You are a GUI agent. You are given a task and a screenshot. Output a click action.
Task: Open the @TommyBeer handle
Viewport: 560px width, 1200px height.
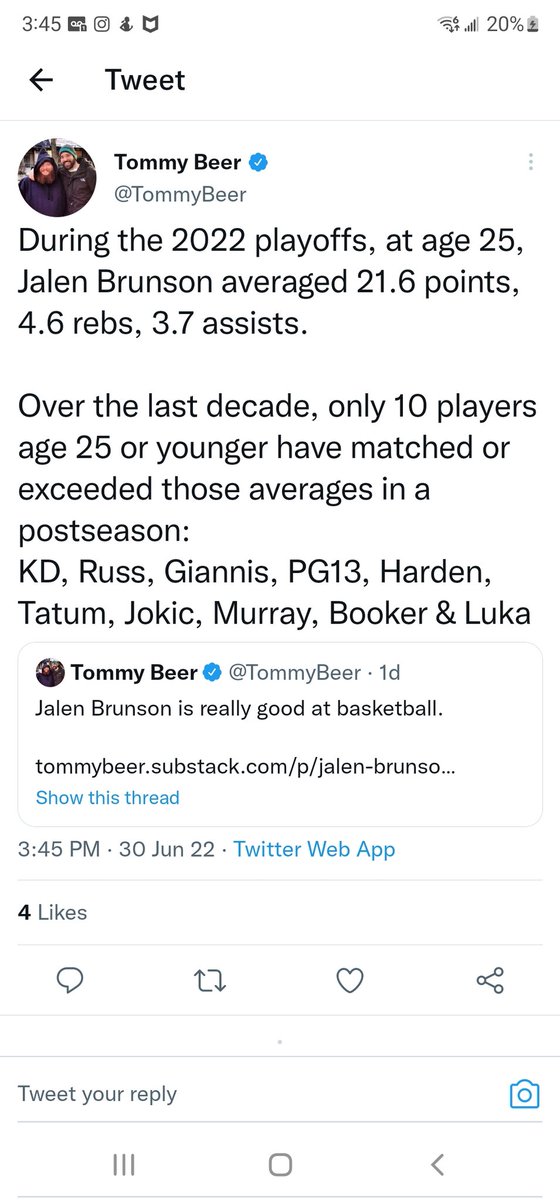pos(180,193)
